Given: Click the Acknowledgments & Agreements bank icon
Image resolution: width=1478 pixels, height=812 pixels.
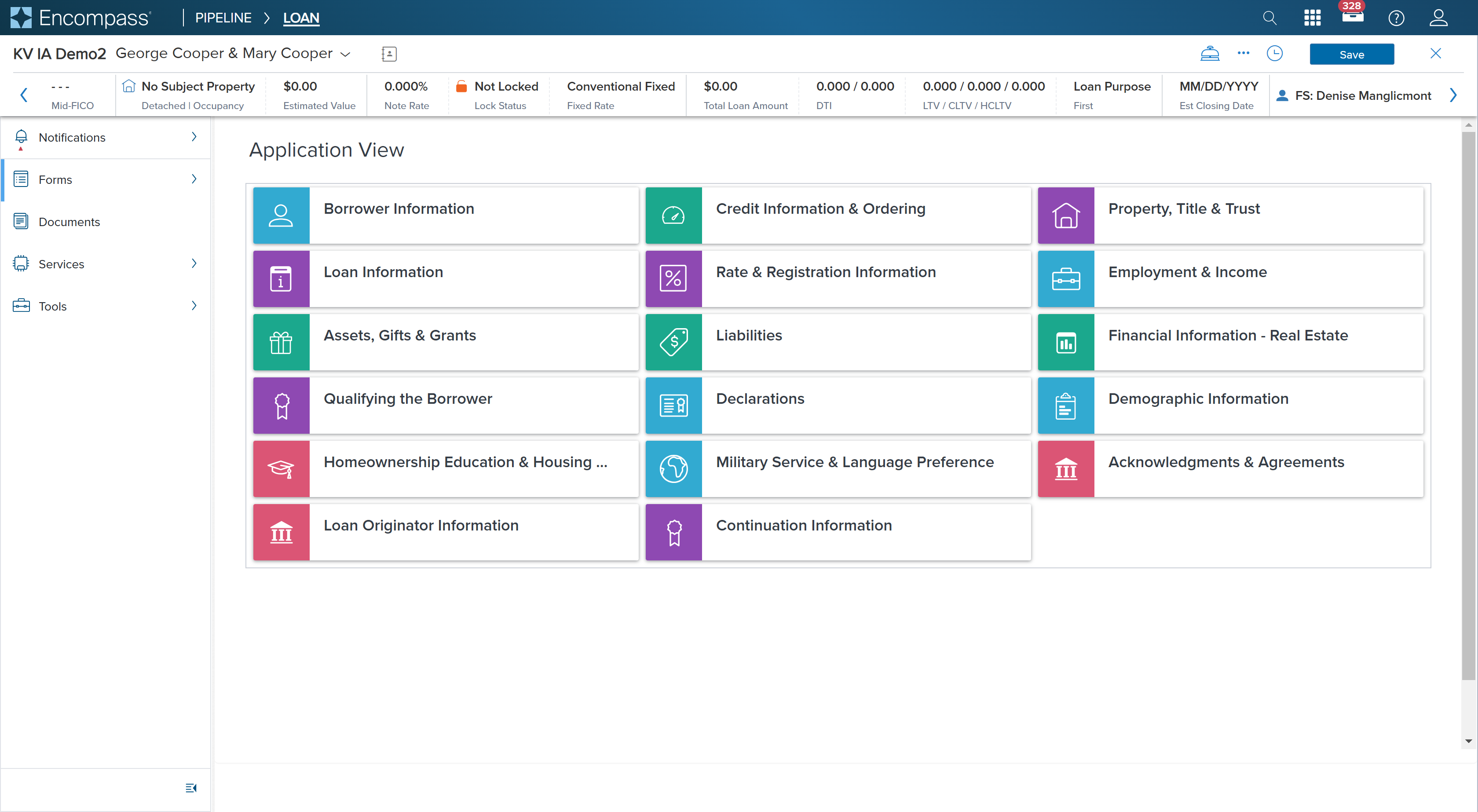Looking at the screenshot, I should tap(1066, 469).
